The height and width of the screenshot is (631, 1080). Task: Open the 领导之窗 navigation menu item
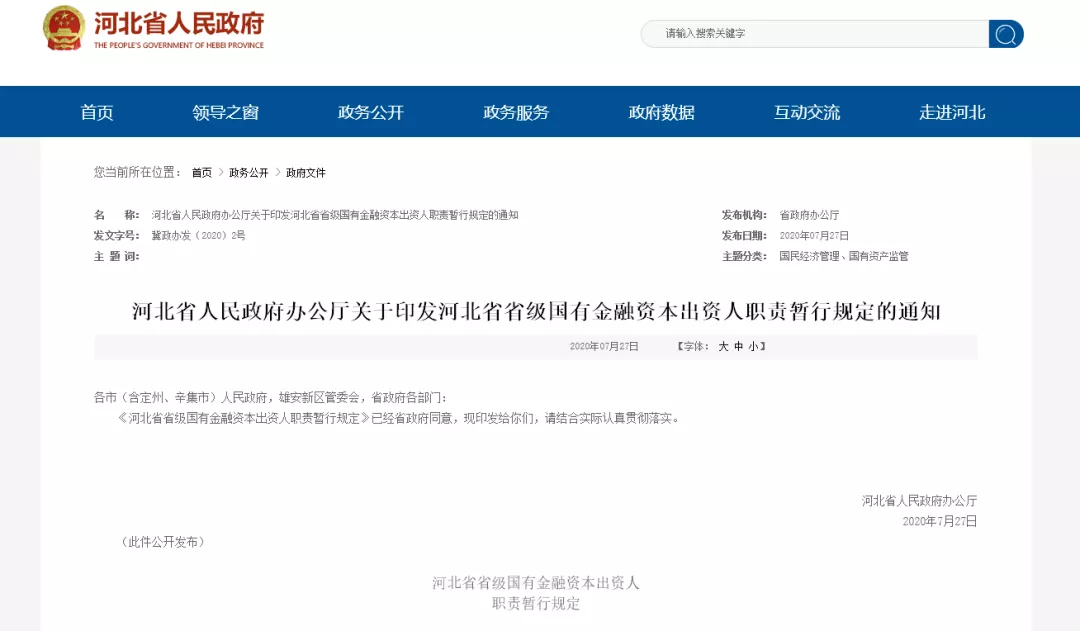[226, 112]
